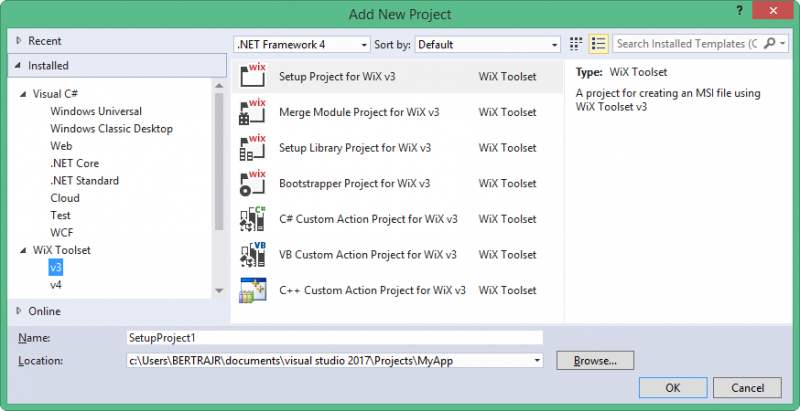Select the VB Custom Action Project icon
Image resolution: width=800 pixels, height=411 pixels.
pyautogui.click(x=252, y=254)
